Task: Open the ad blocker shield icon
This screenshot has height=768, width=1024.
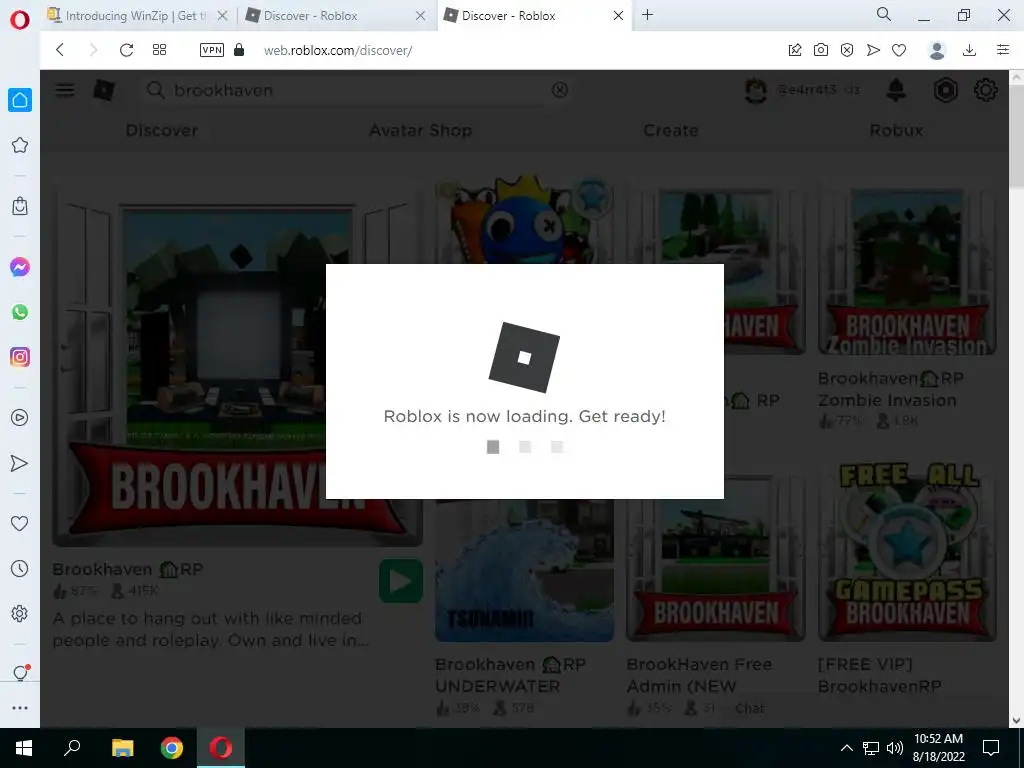Action: 847,50
